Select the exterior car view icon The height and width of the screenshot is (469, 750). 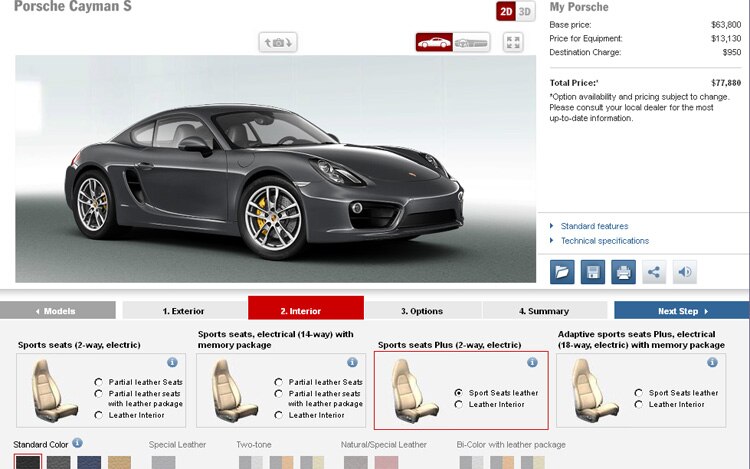434,43
